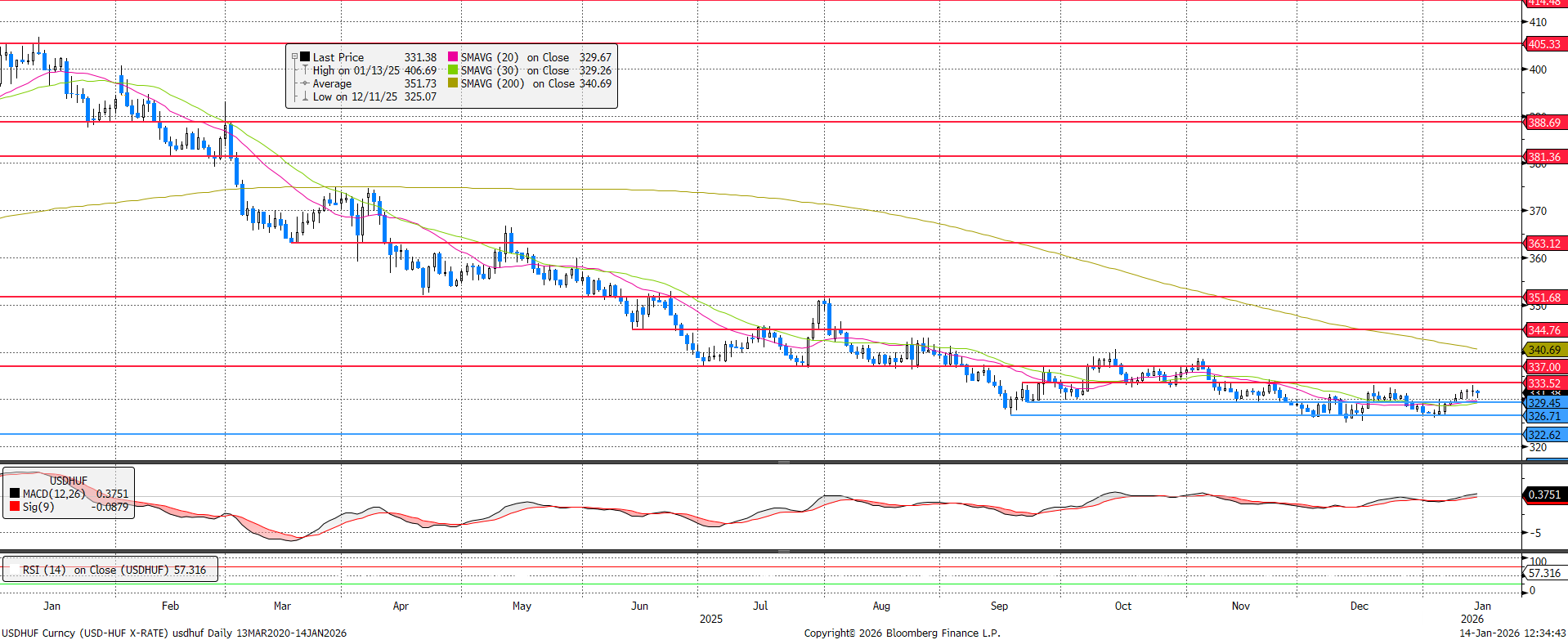This screenshot has width=1568, height=640.
Task: Click the red Sig(9) legend swatch
Action: tap(15, 507)
